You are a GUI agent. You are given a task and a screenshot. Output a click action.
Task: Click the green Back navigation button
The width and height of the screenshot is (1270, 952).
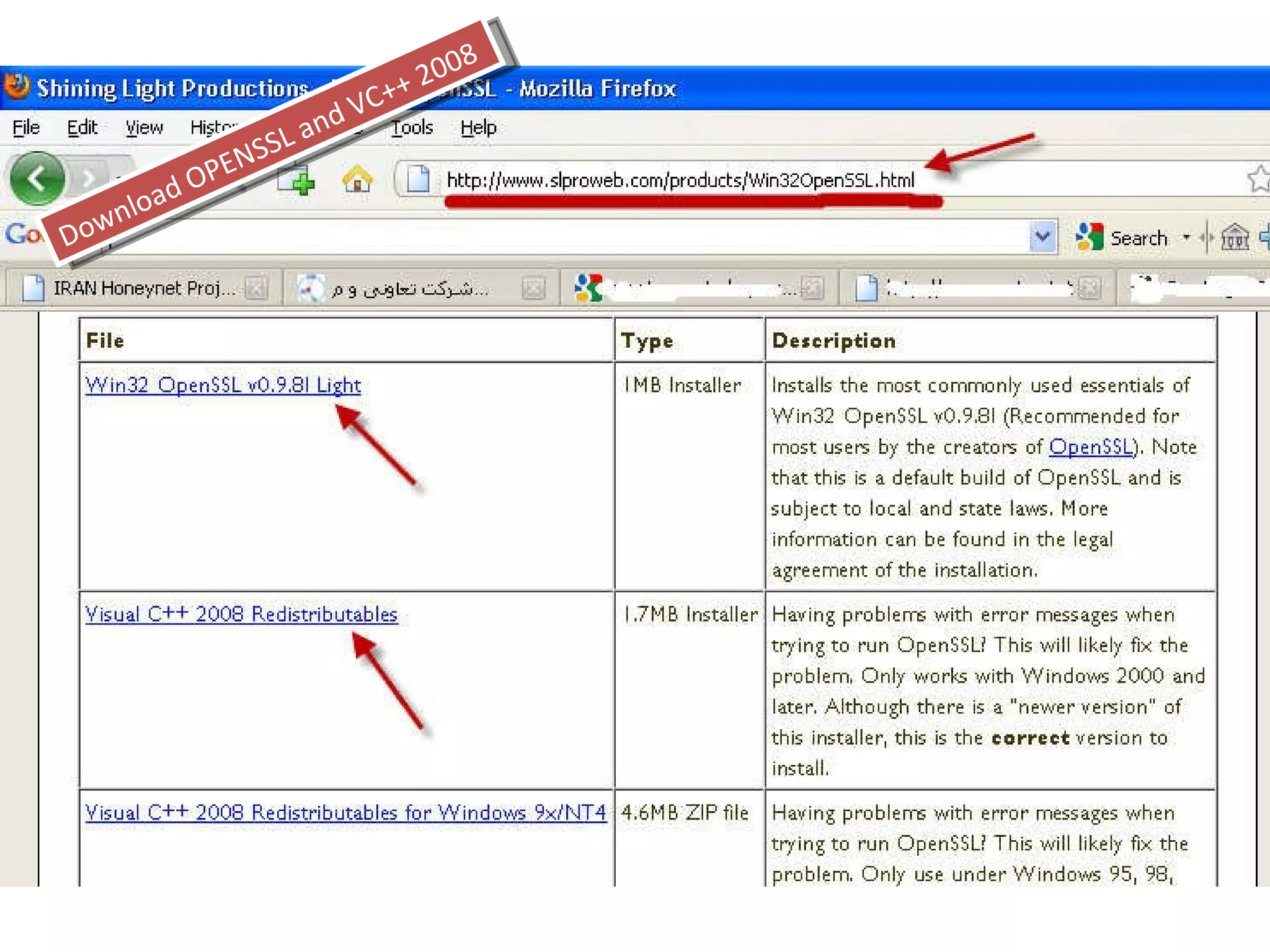tap(38, 178)
